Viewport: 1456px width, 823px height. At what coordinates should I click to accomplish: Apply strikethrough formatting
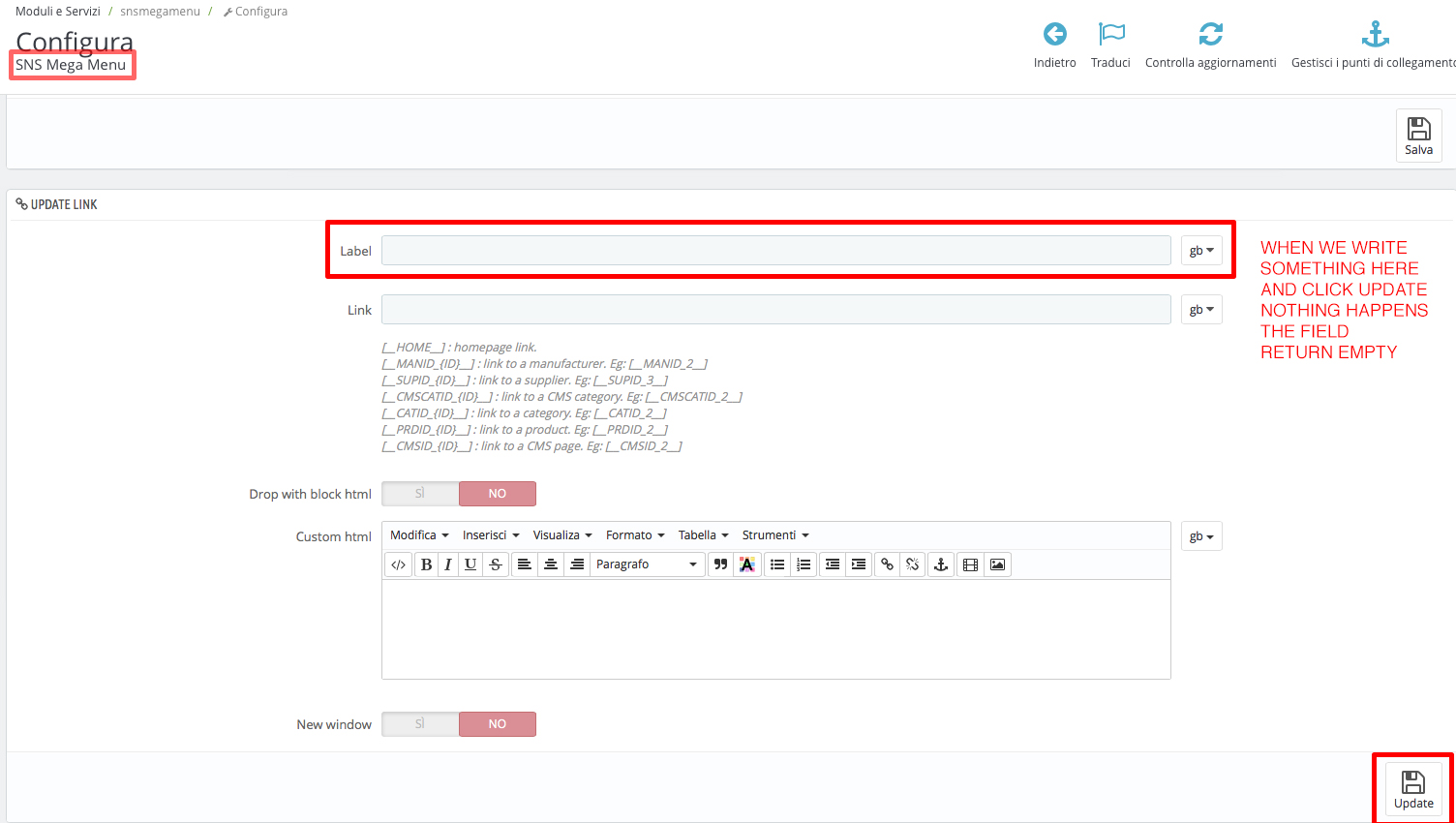click(496, 564)
